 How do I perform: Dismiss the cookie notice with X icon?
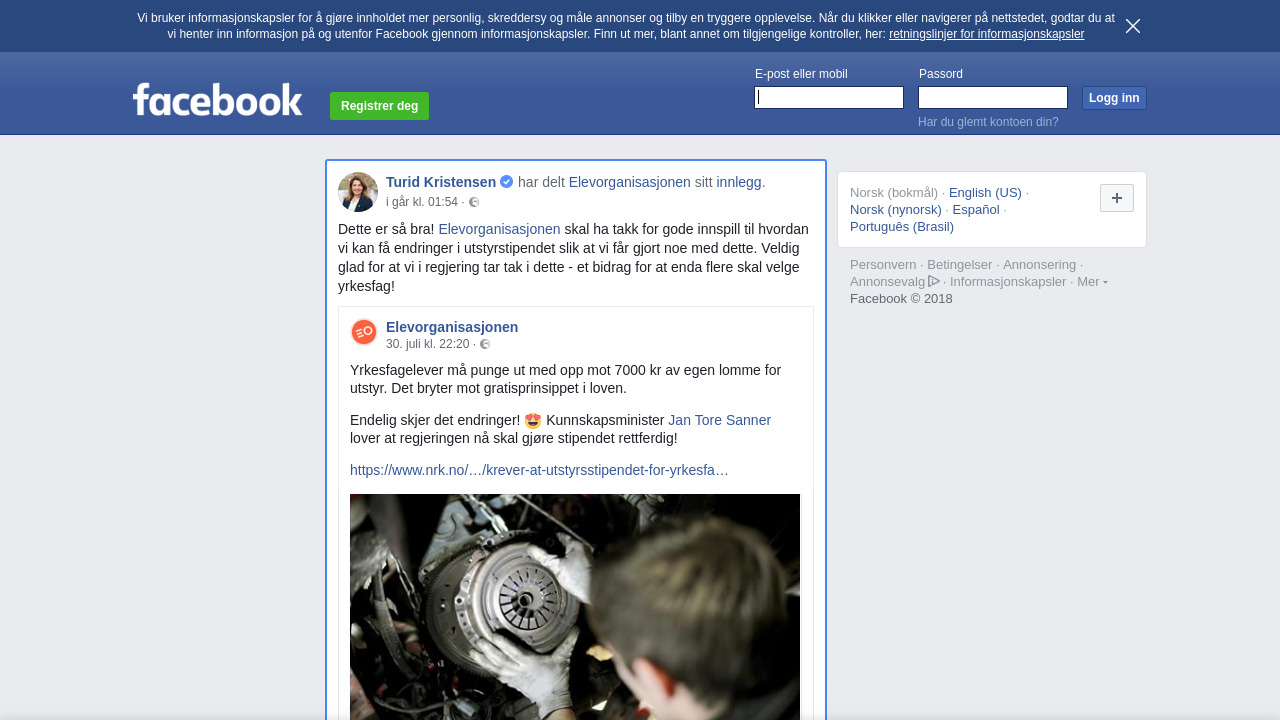pos(1132,26)
